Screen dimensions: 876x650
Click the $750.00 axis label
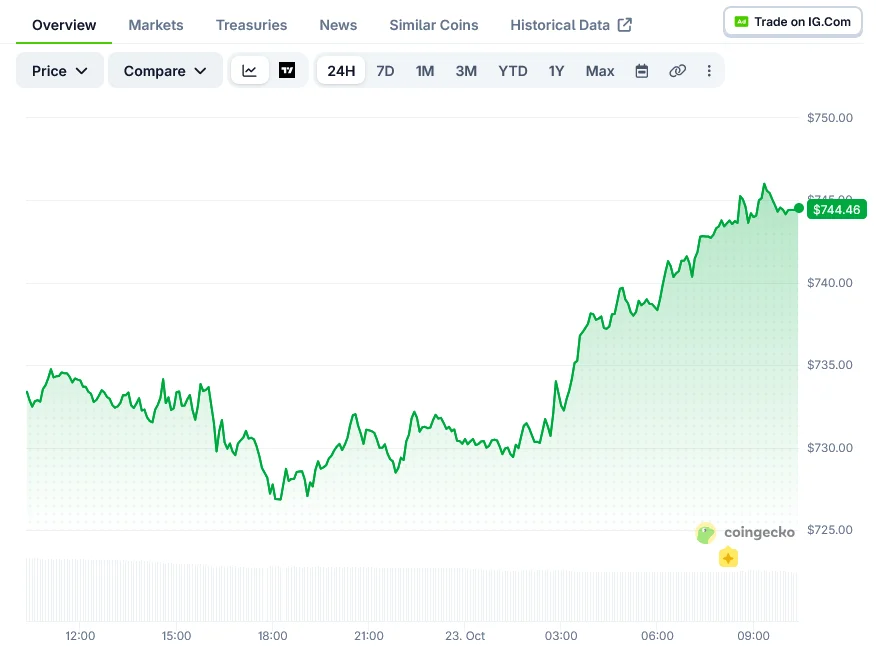click(830, 118)
